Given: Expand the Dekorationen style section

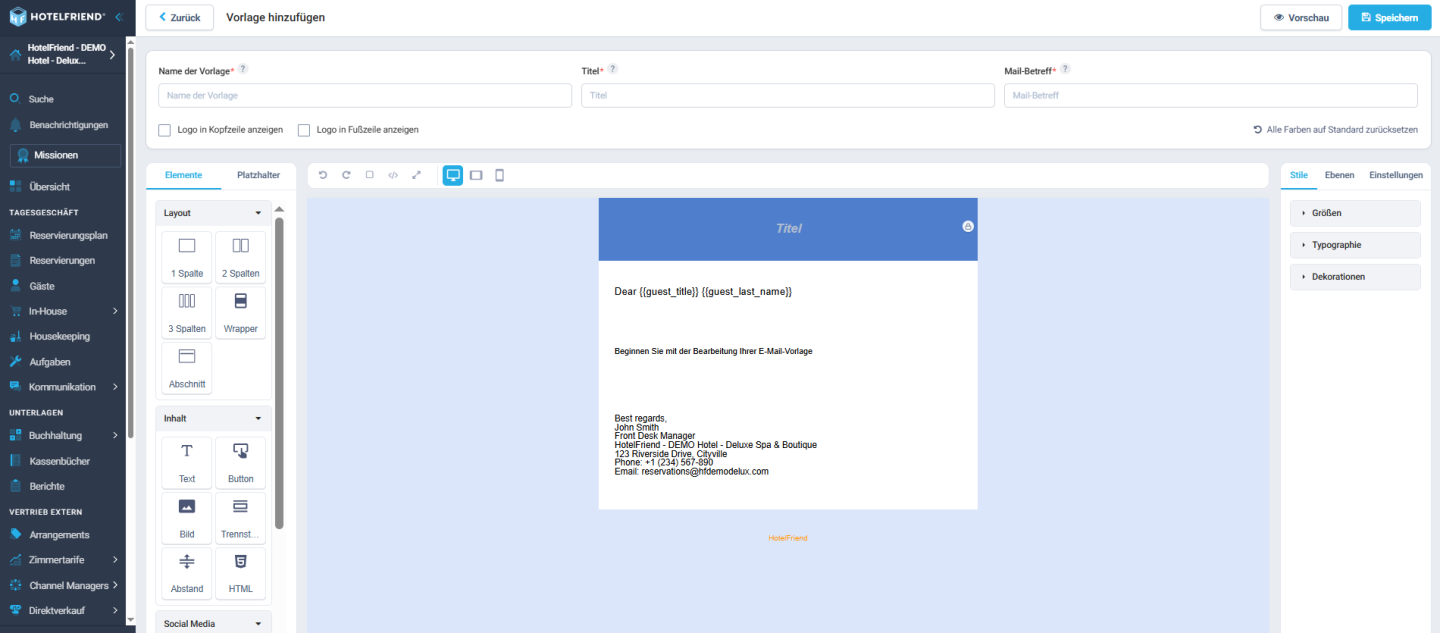Looking at the screenshot, I should pyautogui.click(x=1355, y=277).
